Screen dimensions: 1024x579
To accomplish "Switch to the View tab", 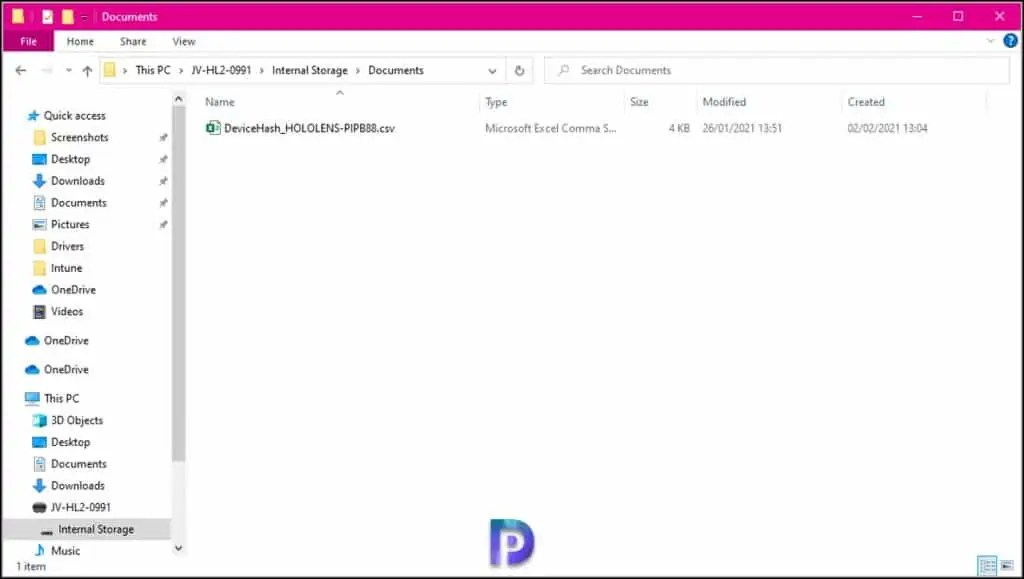I will [x=183, y=41].
